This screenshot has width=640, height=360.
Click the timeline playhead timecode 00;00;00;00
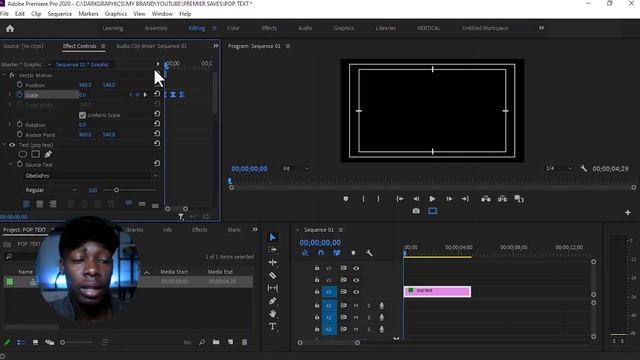[320, 242]
